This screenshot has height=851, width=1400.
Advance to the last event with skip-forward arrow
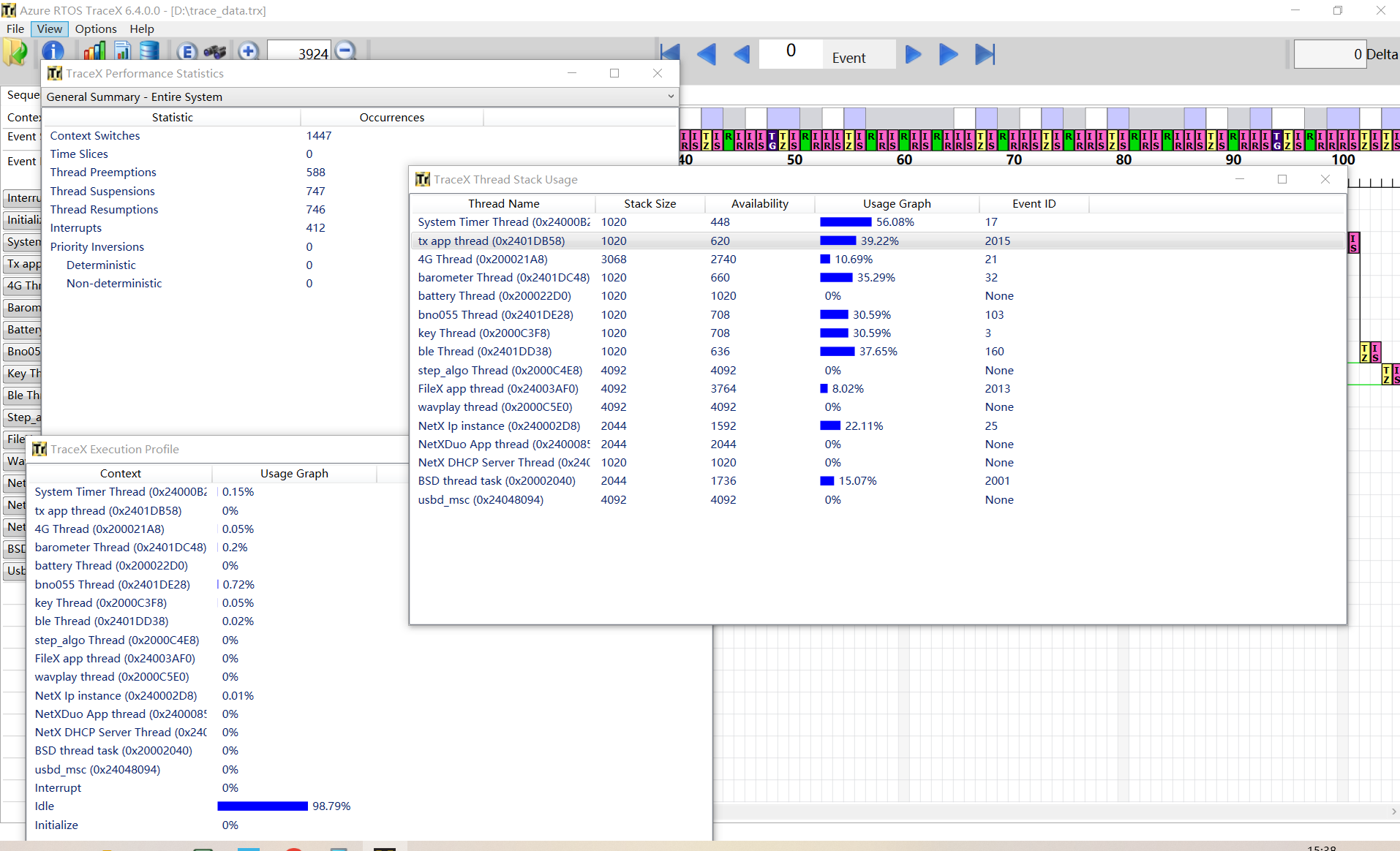[985, 53]
